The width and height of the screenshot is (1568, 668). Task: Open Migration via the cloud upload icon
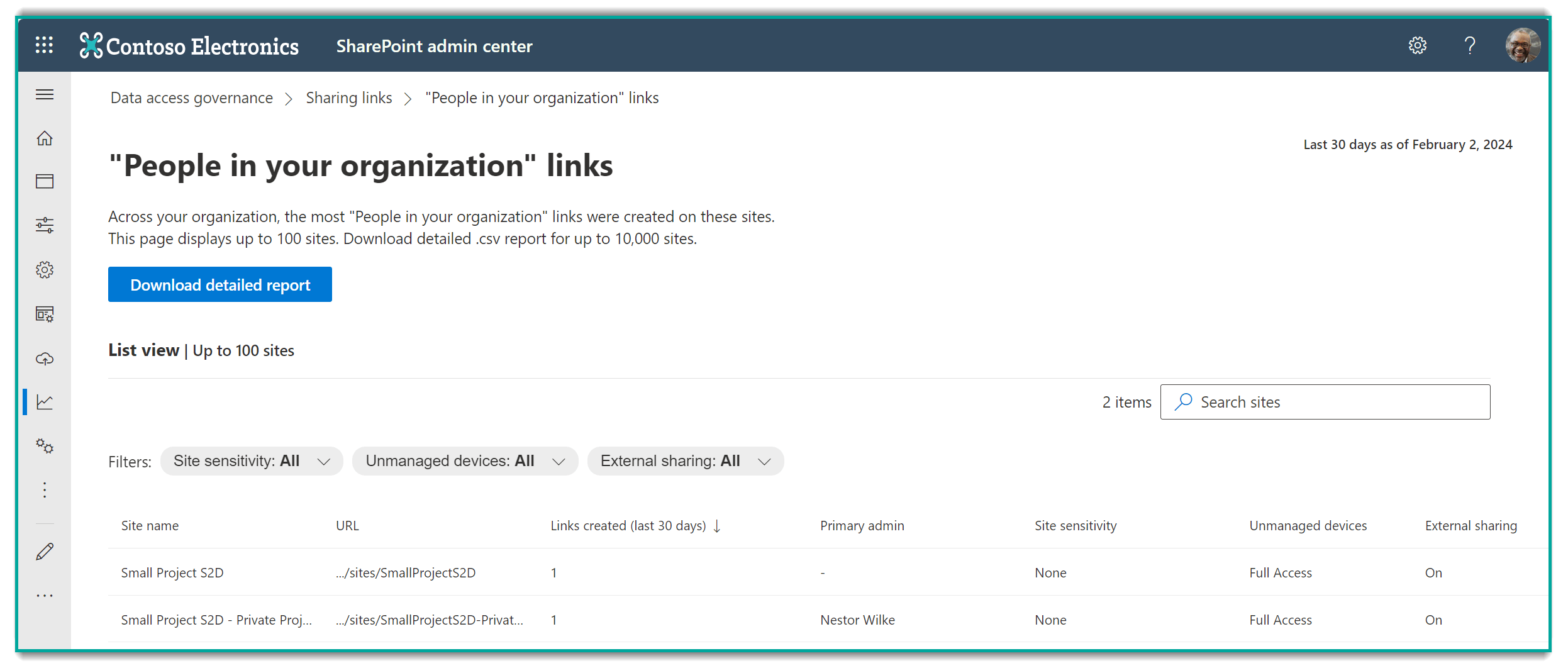point(45,359)
